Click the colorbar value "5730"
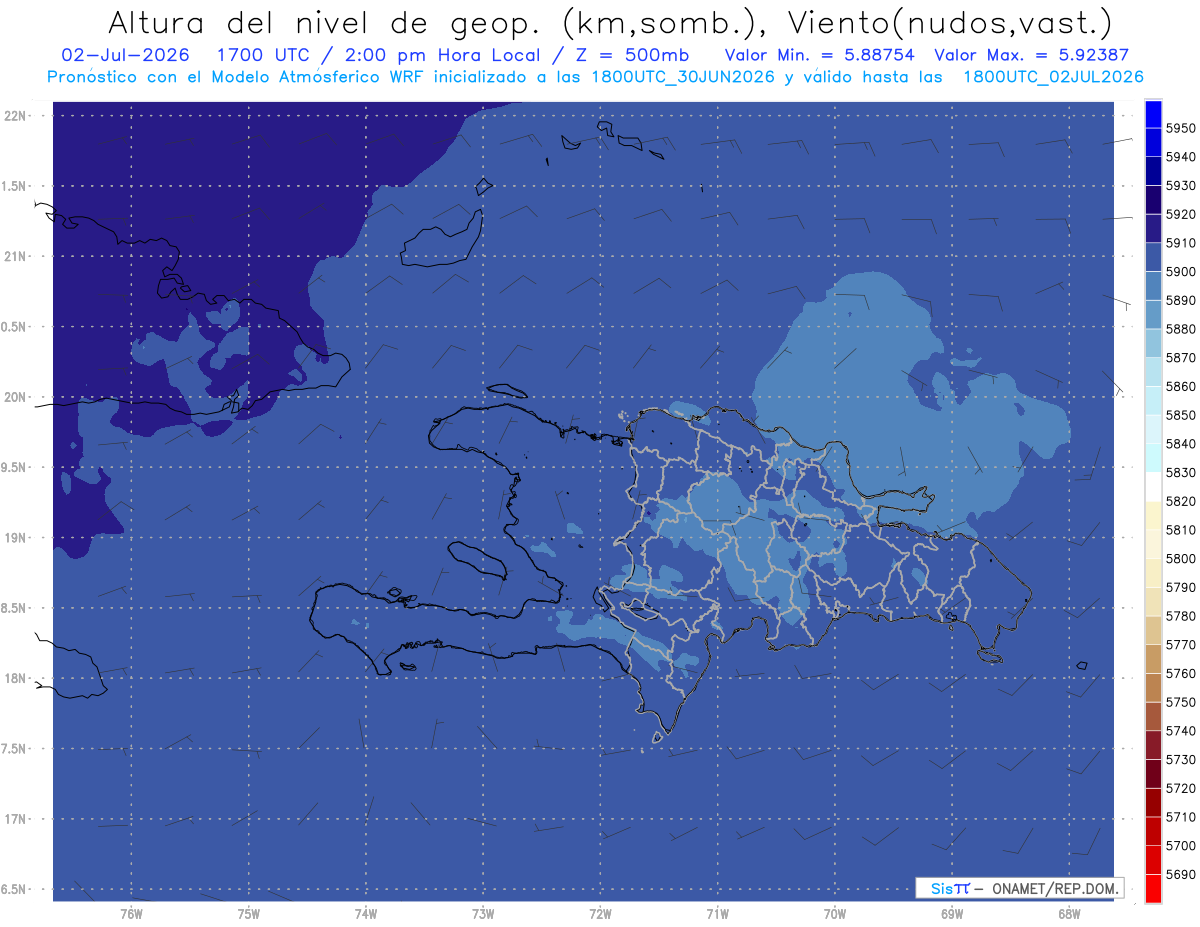The image size is (1200, 927). point(1181,760)
